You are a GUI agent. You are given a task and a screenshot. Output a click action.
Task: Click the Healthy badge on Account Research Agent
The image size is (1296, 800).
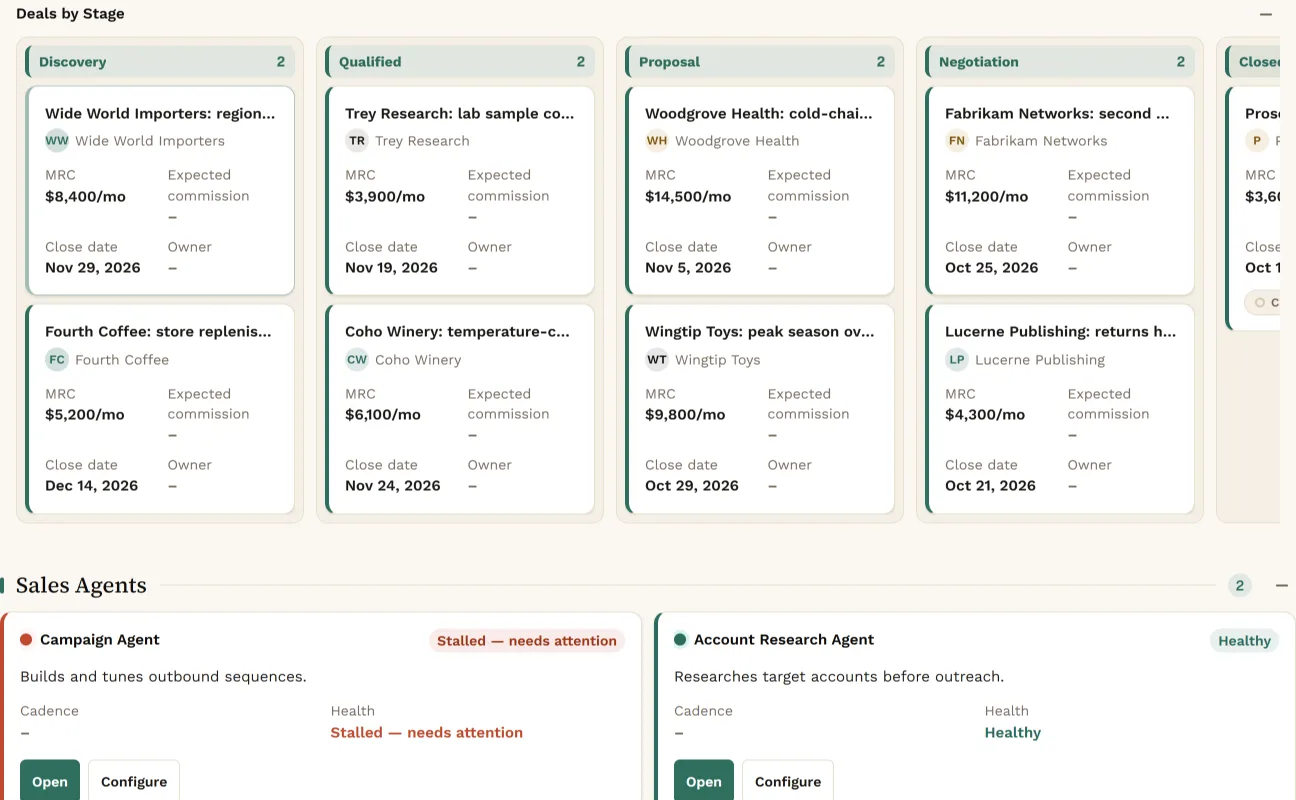[x=1244, y=641]
